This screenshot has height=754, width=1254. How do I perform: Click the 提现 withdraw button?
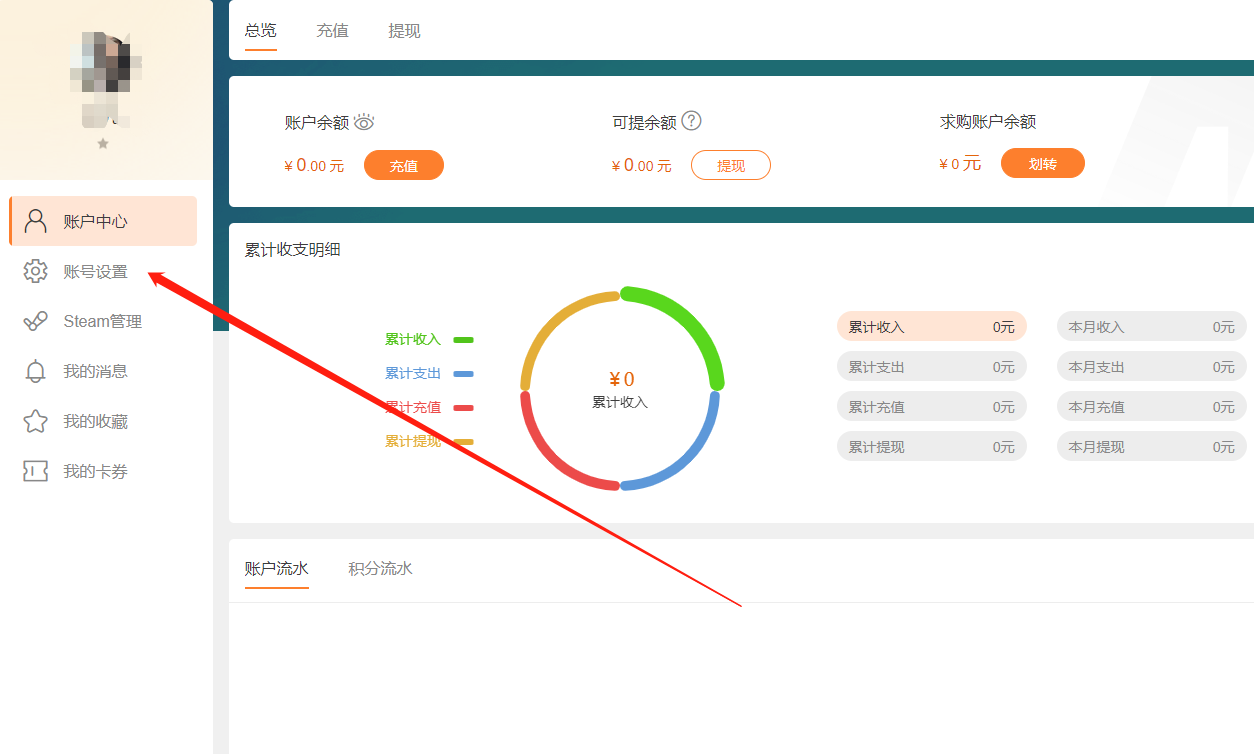pyautogui.click(x=731, y=165)
